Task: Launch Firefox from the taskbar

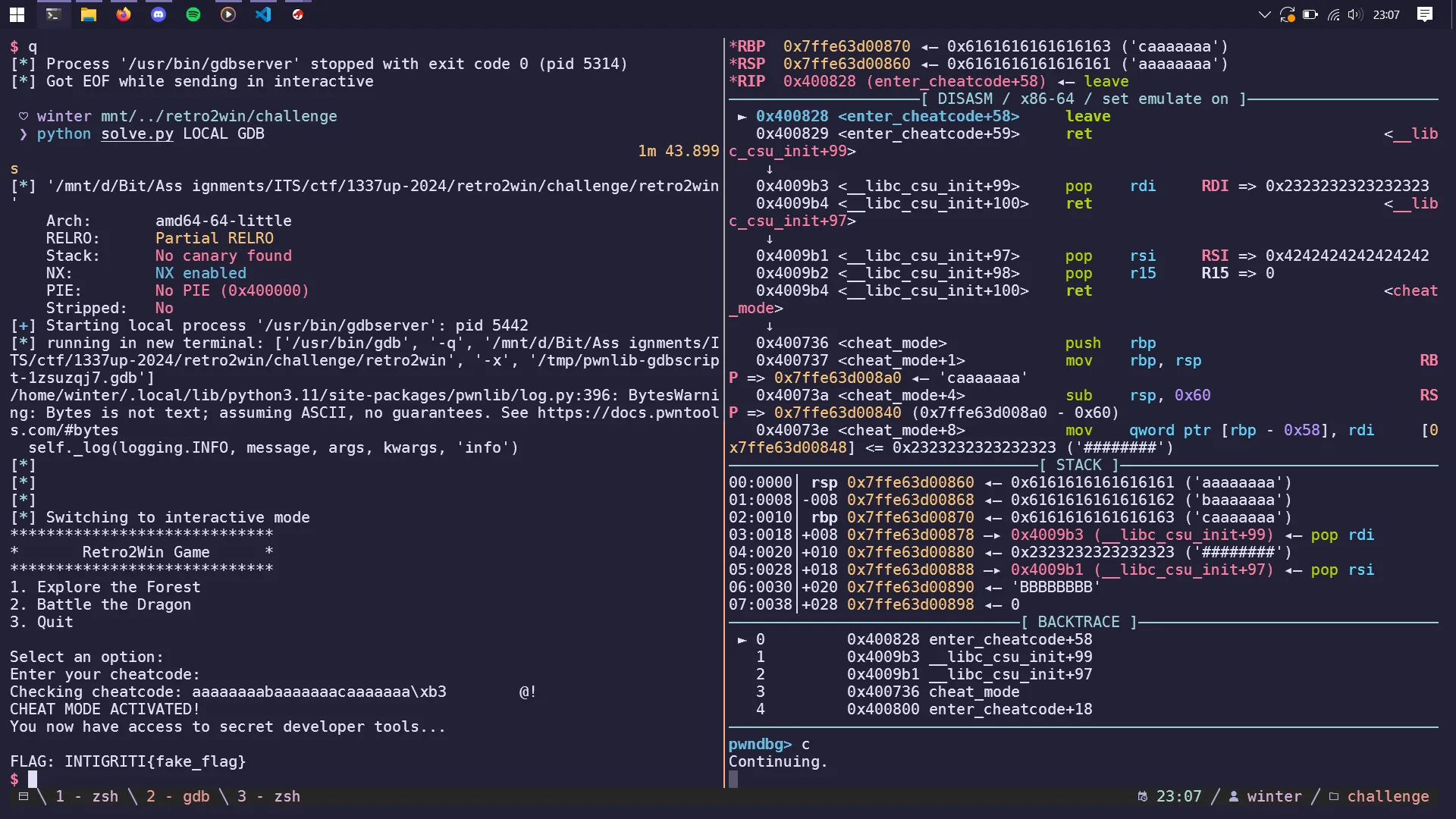Action: (x=124, y=14)
